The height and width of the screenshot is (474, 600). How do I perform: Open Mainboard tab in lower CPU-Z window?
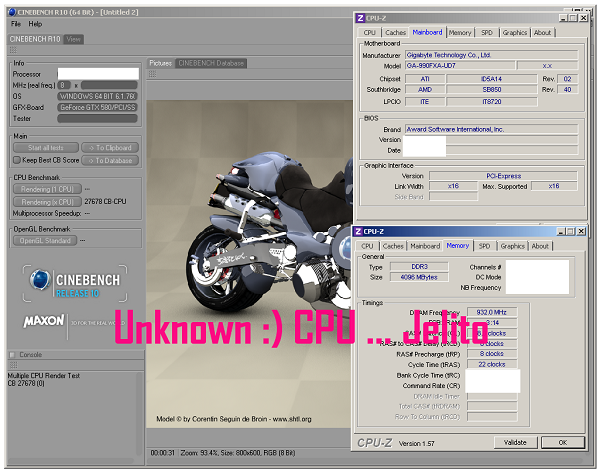click(x=425, y=246)
